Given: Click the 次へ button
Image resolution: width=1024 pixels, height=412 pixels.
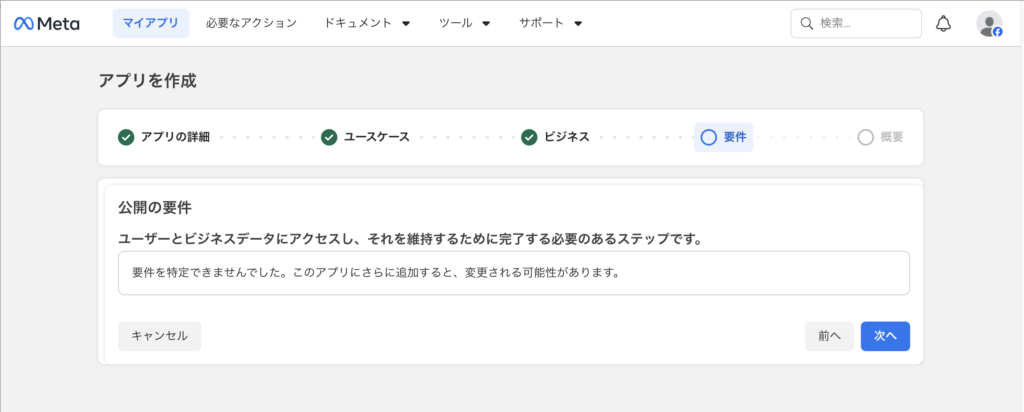Looking at the screenshot, I should tap(885, 336).
